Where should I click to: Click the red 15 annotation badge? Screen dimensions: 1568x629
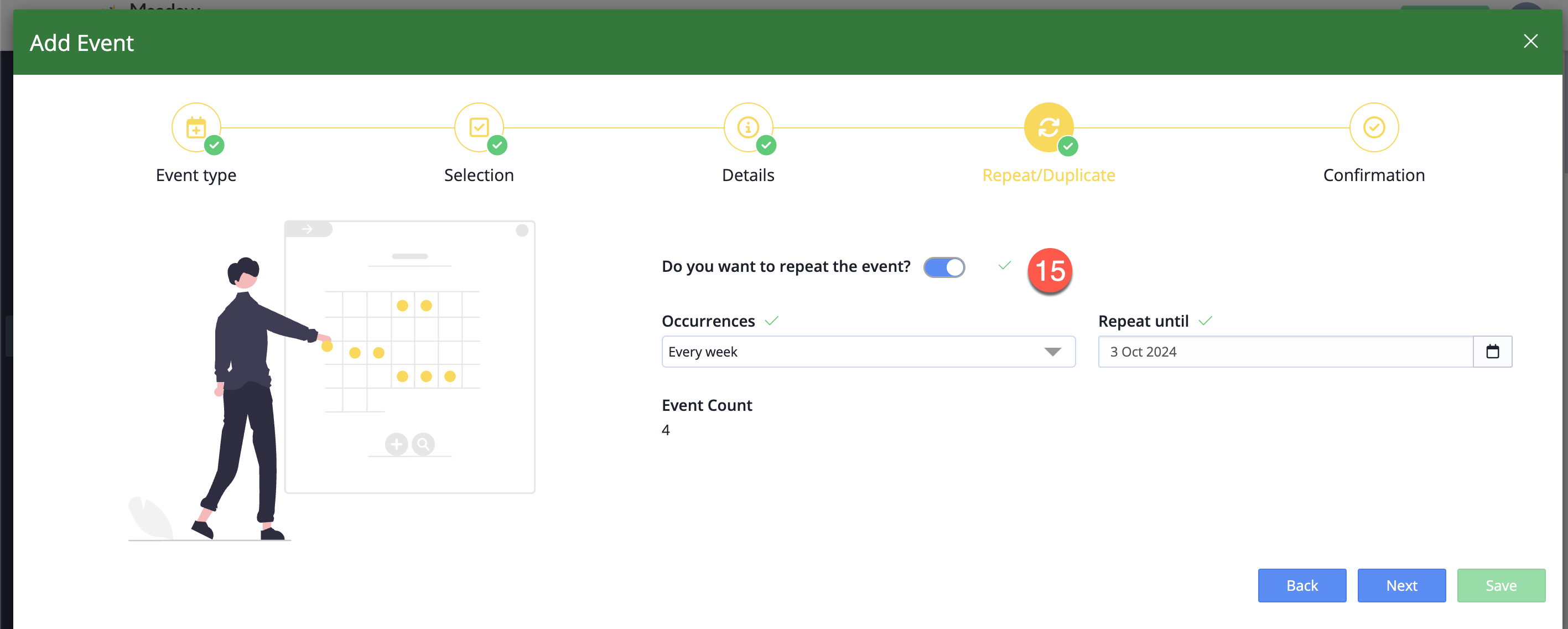1050,271
